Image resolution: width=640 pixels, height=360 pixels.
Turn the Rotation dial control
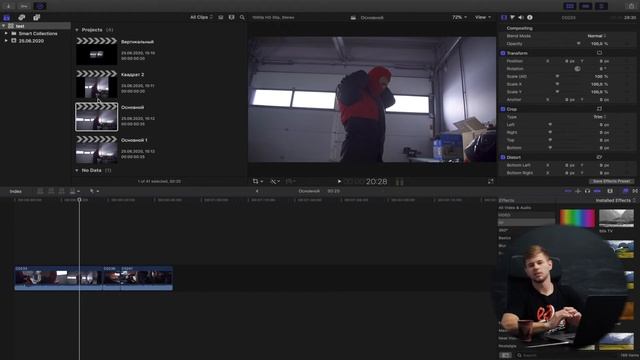577,69
